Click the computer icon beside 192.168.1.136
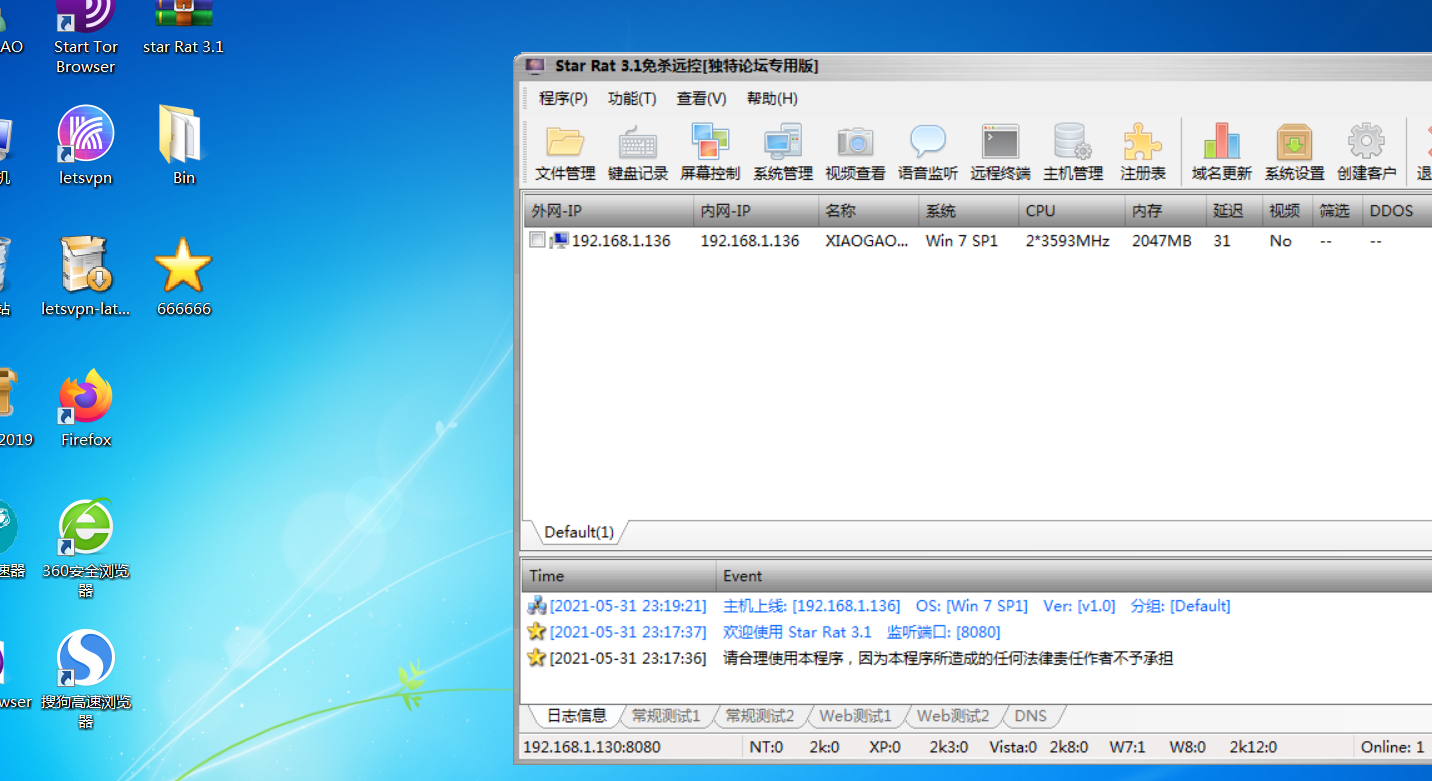The image size is (1432, 781). tap(559, 240)
